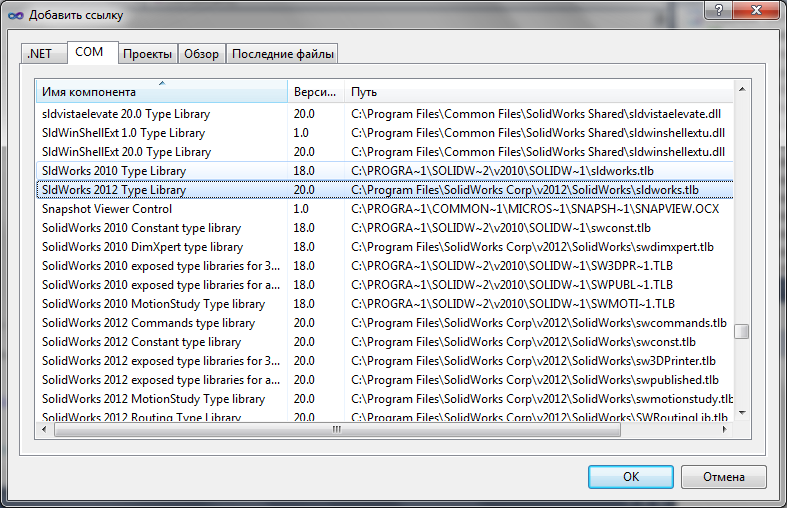Click path ending v2012\SolidWorks\sldworks.tlb
787x508 pixels.
525,190
